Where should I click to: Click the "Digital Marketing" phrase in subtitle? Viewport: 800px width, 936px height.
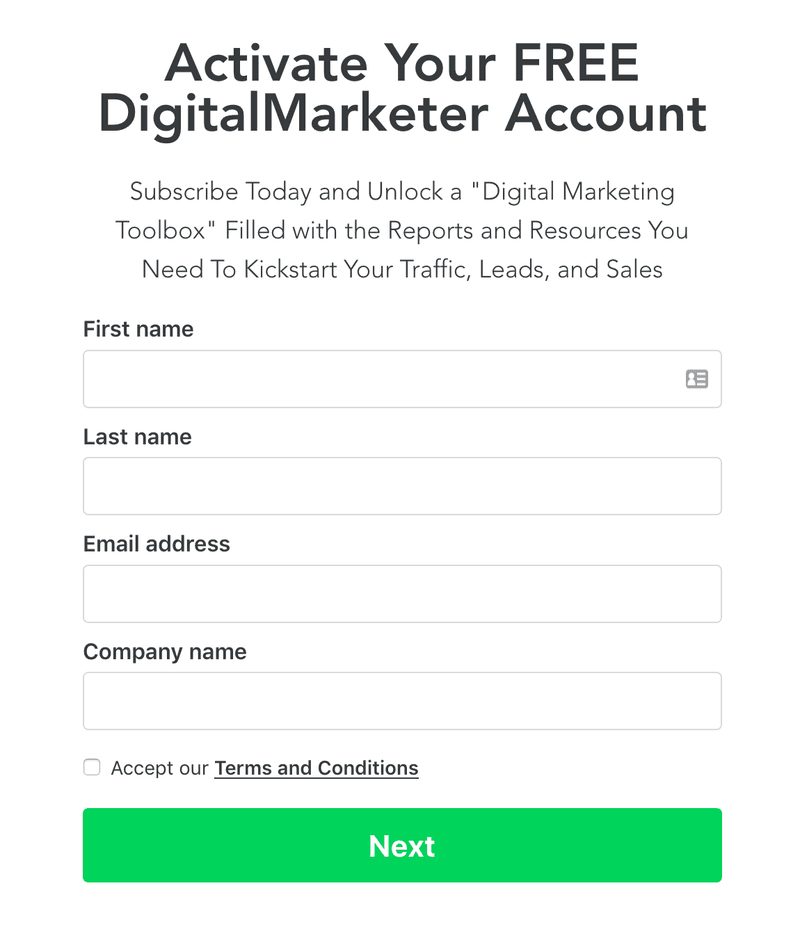click(579, 192)
